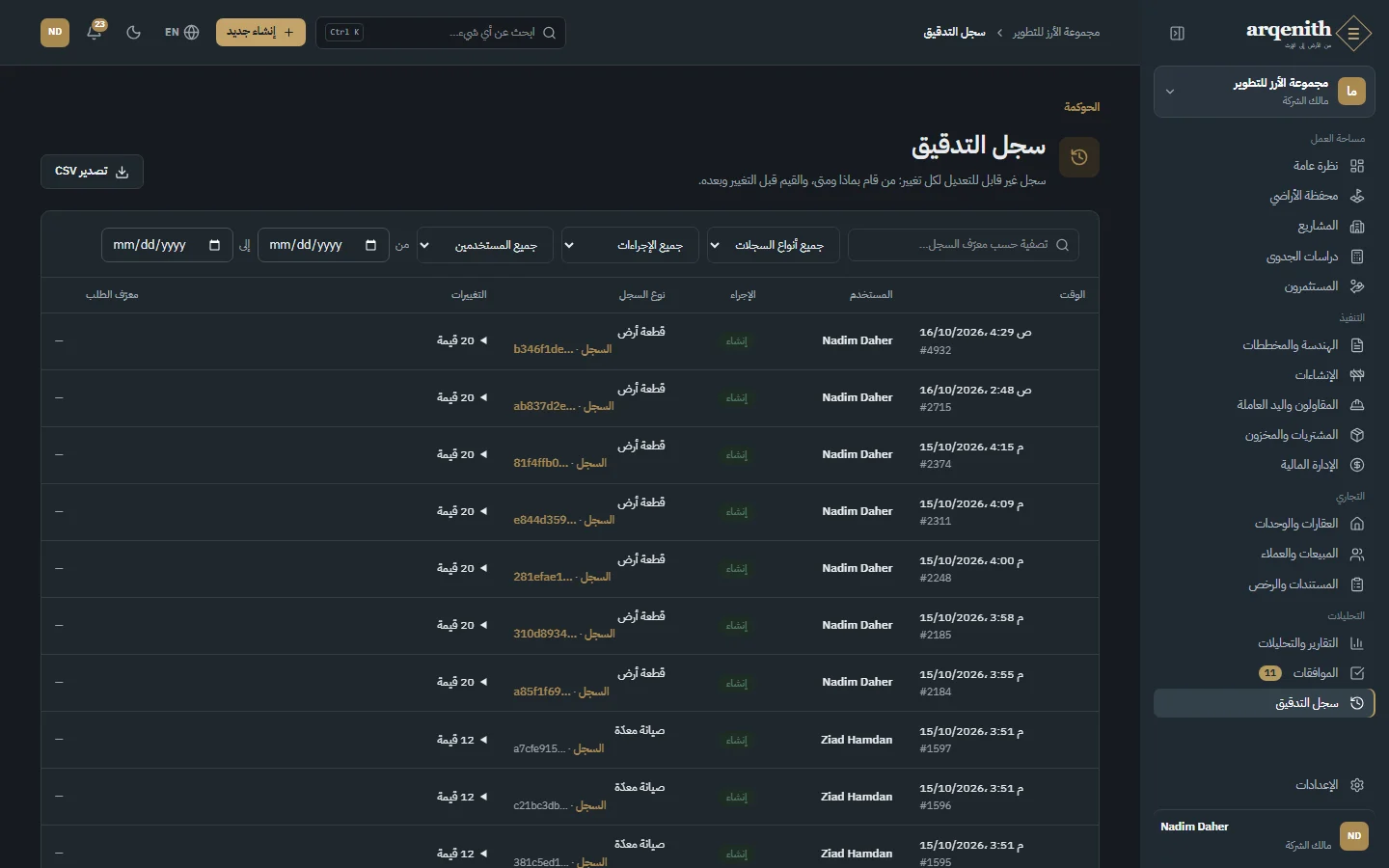Expand the جميع أنواع السجلات dropdown

coord(774,245)
